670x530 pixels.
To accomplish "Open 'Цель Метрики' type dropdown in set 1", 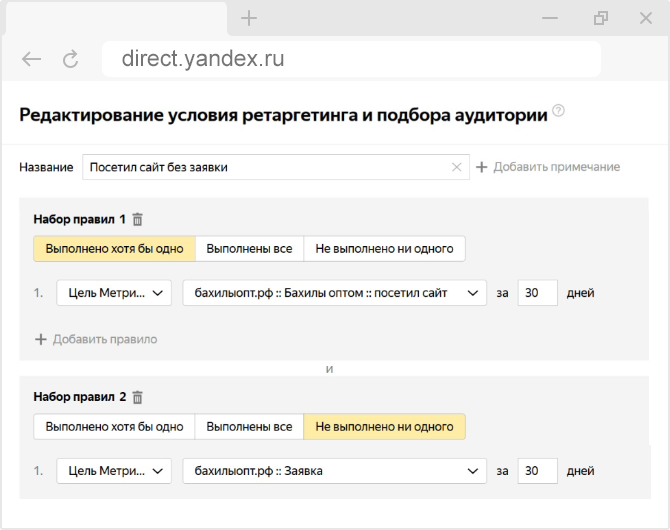I will 114,293.
